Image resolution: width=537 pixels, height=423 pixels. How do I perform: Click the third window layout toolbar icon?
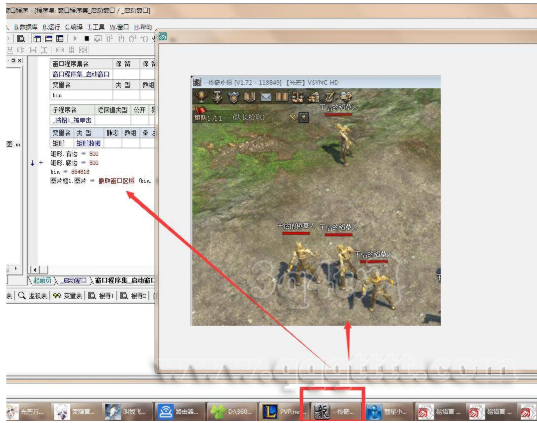[60, 38]
